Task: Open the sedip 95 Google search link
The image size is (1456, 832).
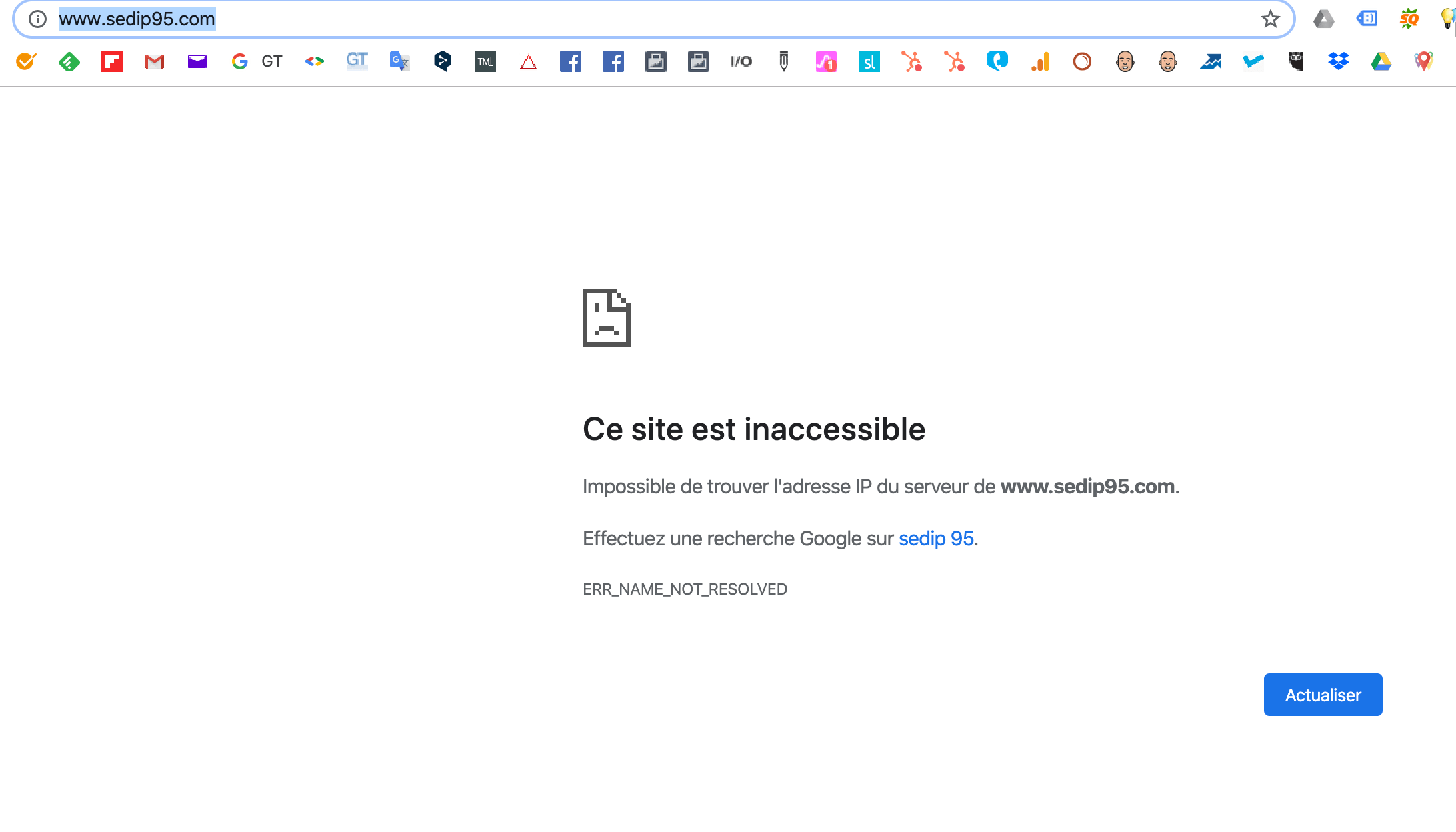Action: [936, 538]
